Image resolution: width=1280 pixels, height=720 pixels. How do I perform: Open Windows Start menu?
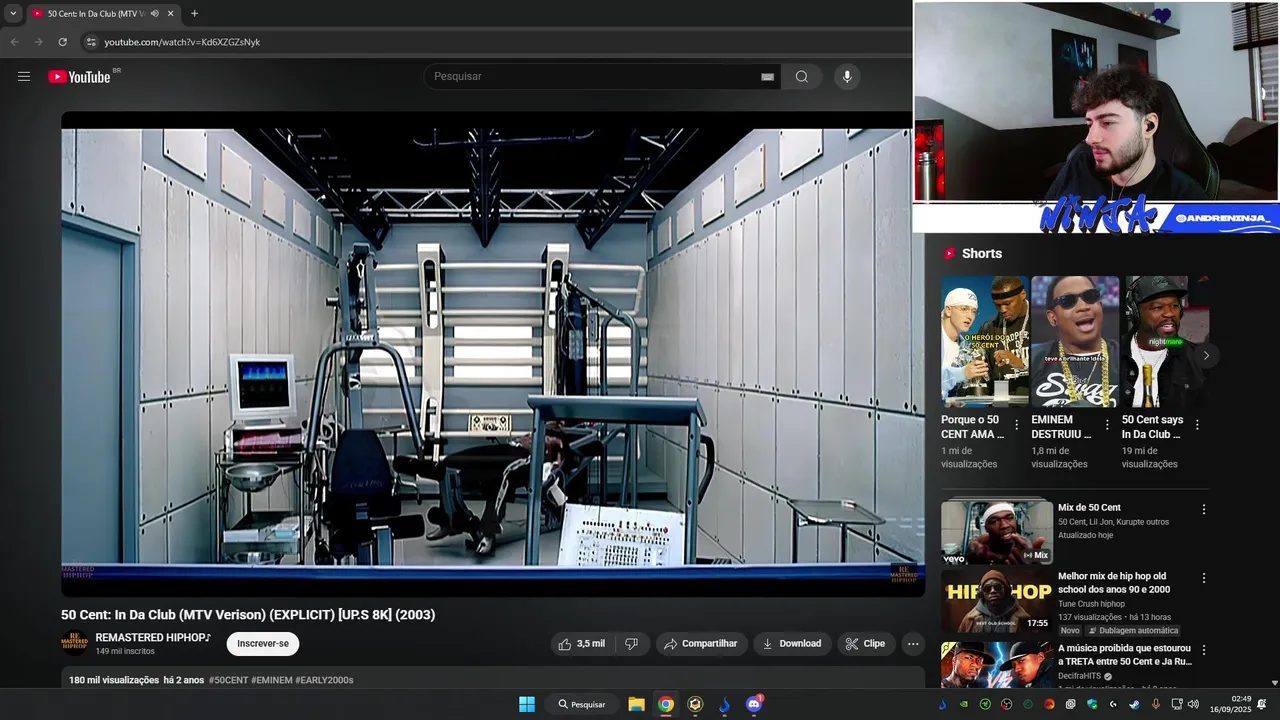(527, 704)
